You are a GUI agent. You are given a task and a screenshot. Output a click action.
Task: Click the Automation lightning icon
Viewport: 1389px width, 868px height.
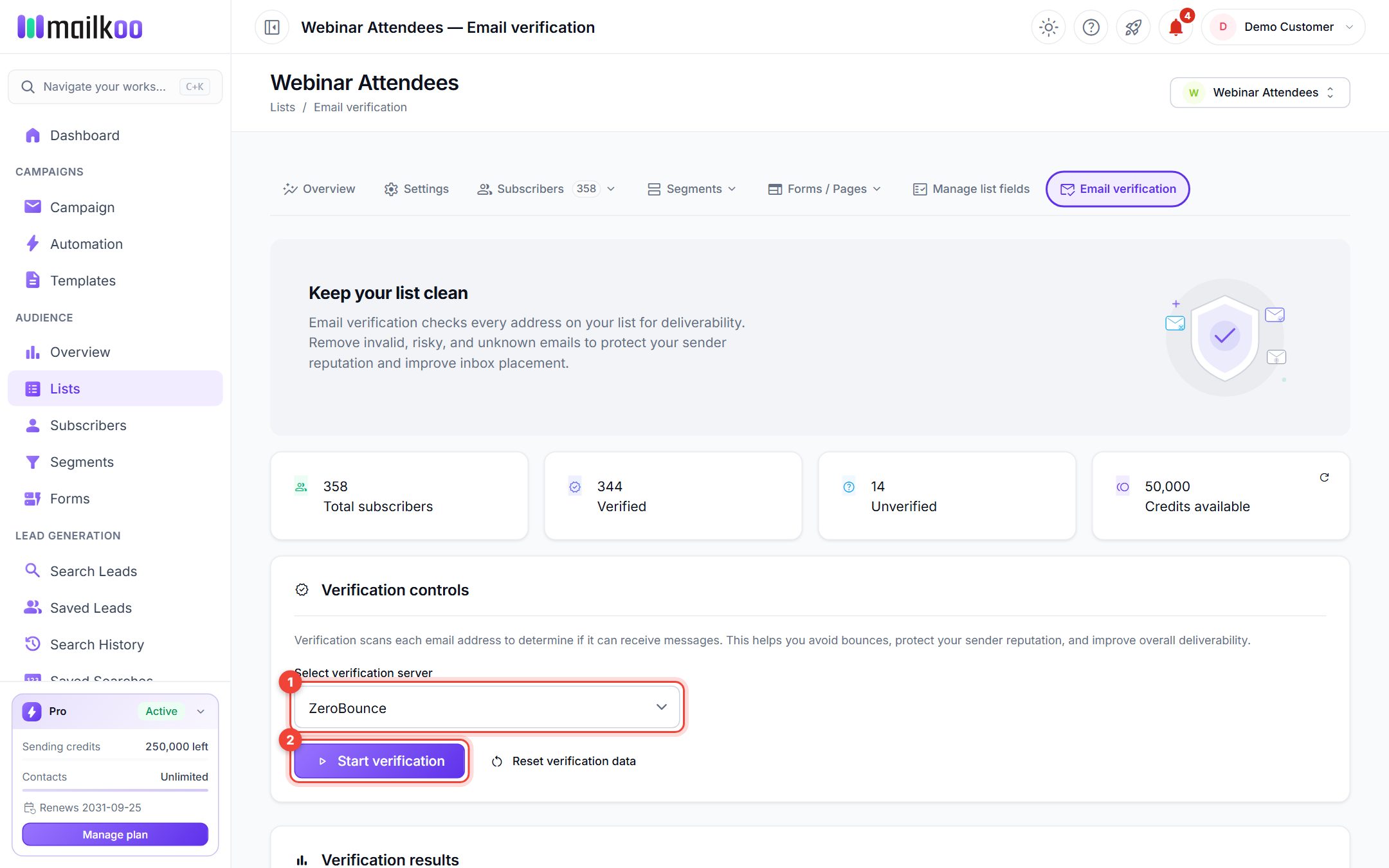32,244
